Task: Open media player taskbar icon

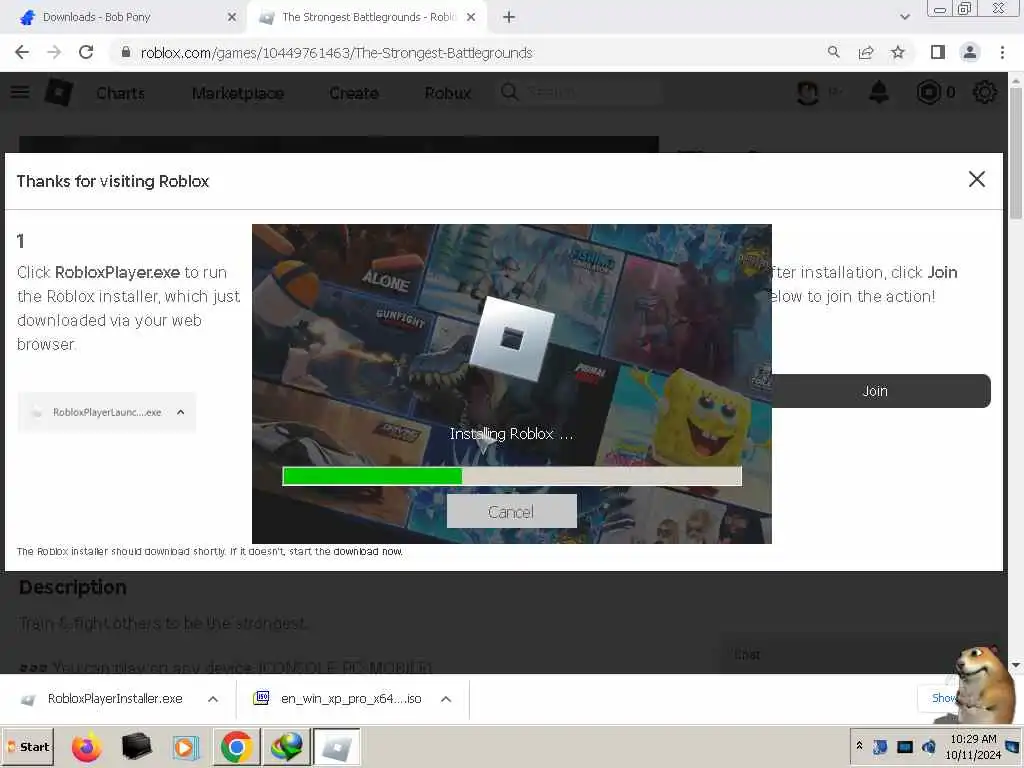Action: [185, 746]
